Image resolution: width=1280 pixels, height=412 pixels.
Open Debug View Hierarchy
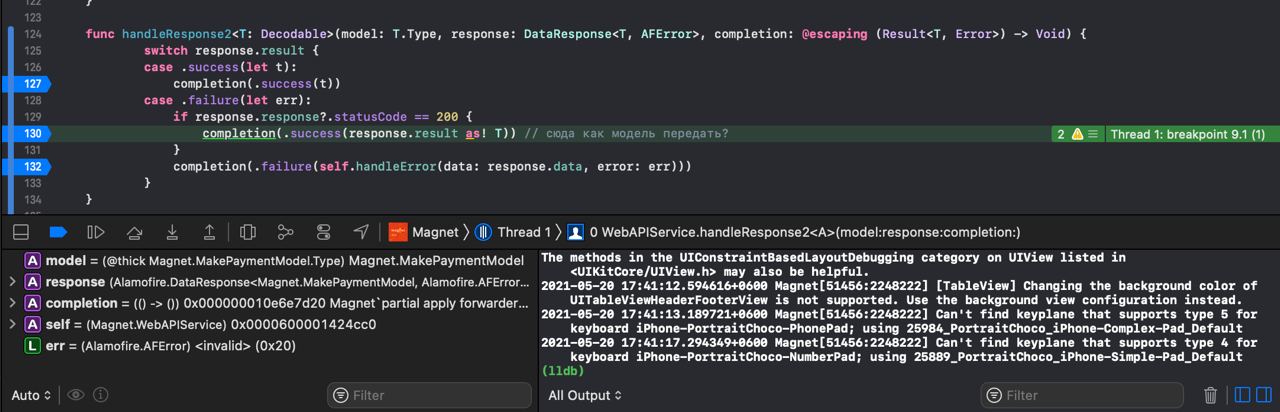pyautogui.click(x=248, y=232)
